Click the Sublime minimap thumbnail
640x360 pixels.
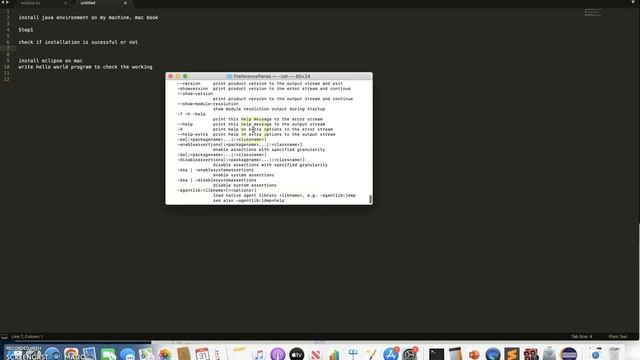click(593, 12)
